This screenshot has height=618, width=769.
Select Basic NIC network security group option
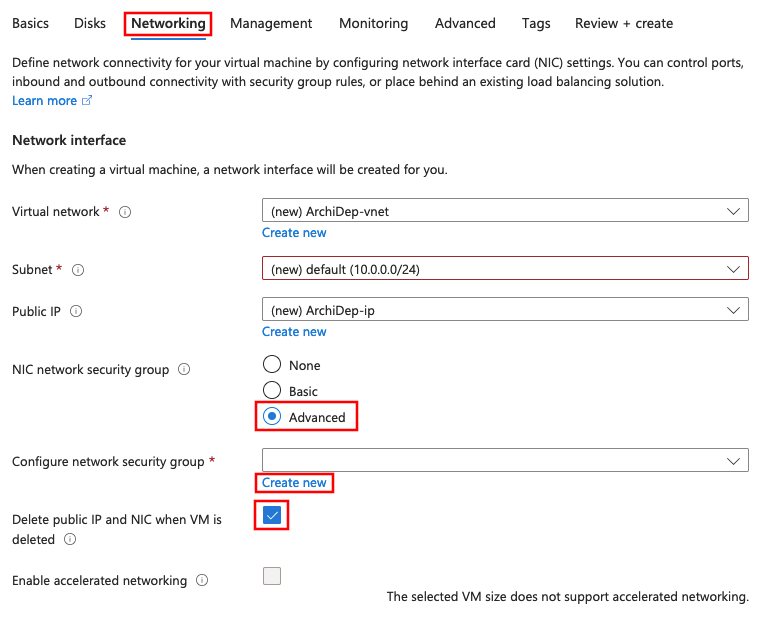click(272, 391)
